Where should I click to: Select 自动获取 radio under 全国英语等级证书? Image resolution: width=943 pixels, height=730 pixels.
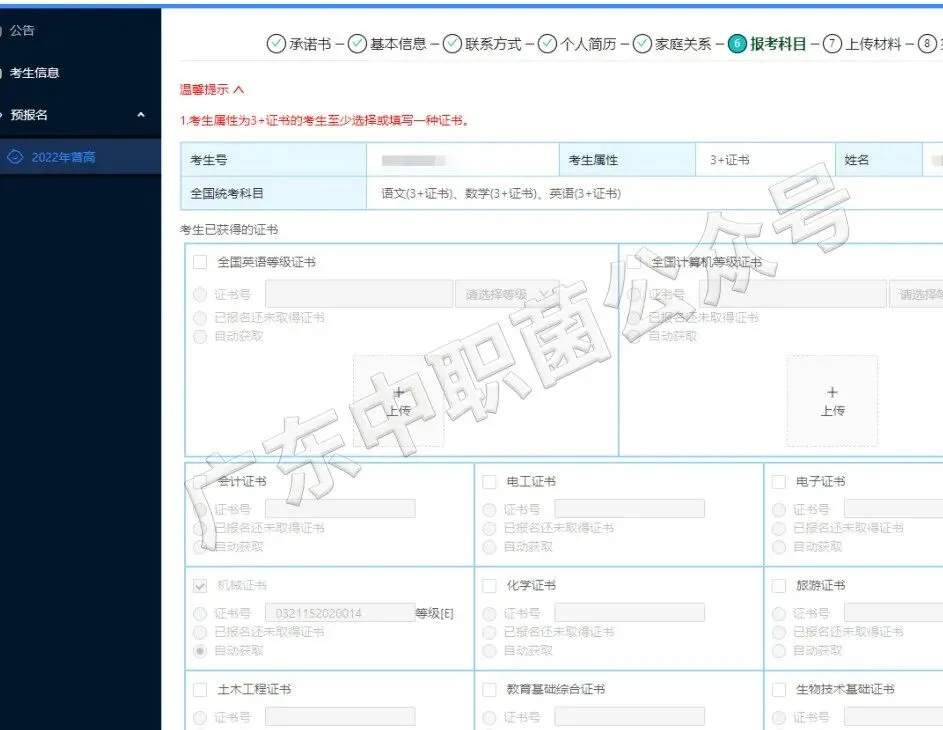200,336
